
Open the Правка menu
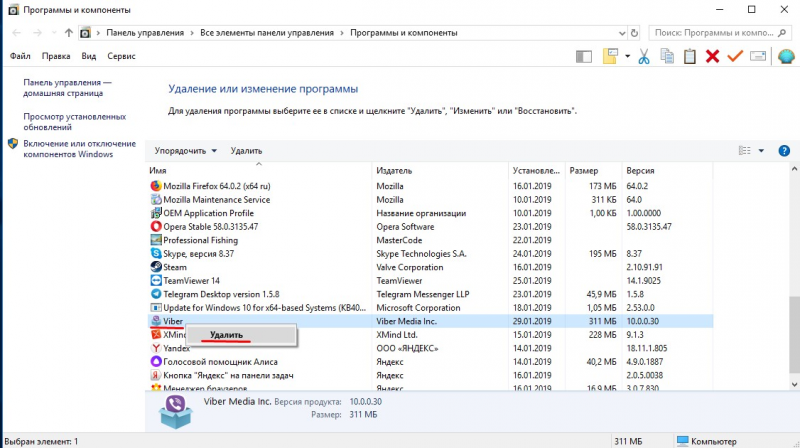pos(56,56)
